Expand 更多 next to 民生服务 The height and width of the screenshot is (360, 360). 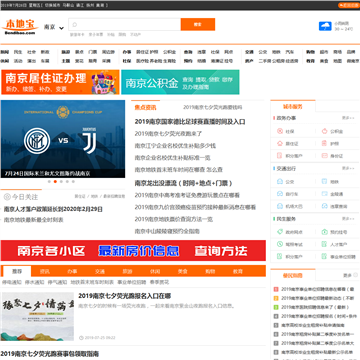(348, 219)
